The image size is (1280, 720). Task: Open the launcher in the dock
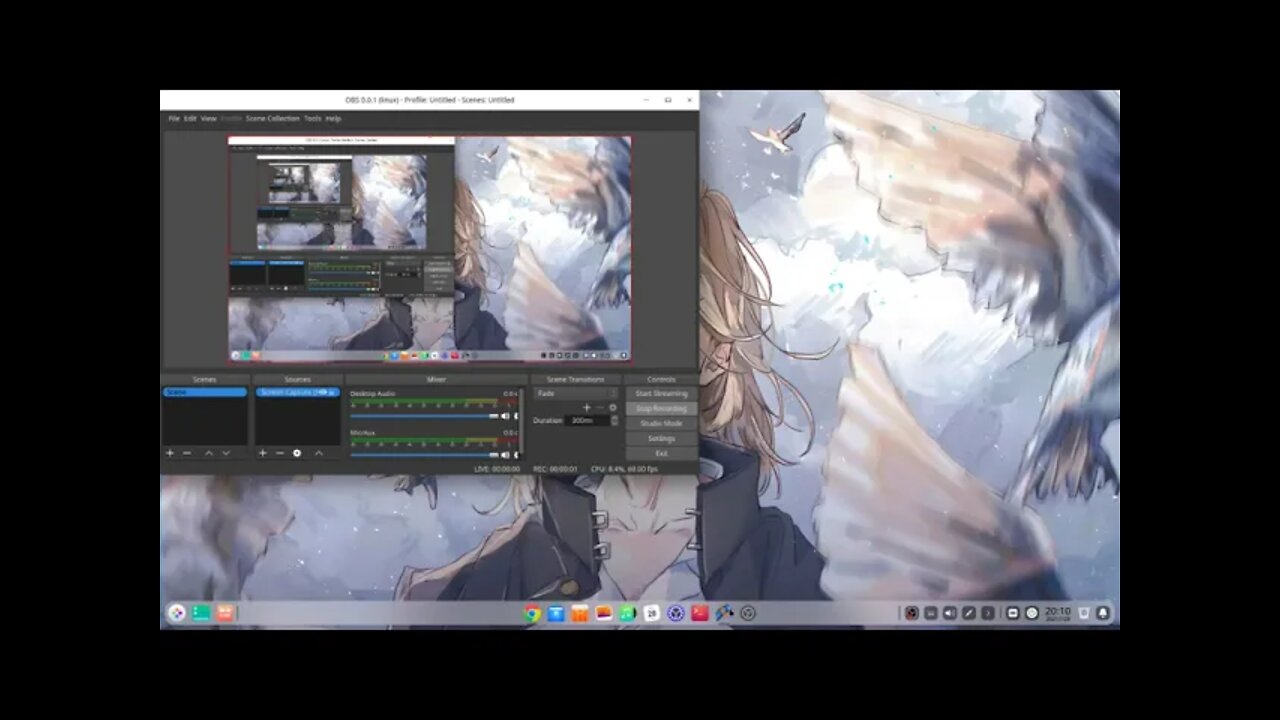[177, 613]
